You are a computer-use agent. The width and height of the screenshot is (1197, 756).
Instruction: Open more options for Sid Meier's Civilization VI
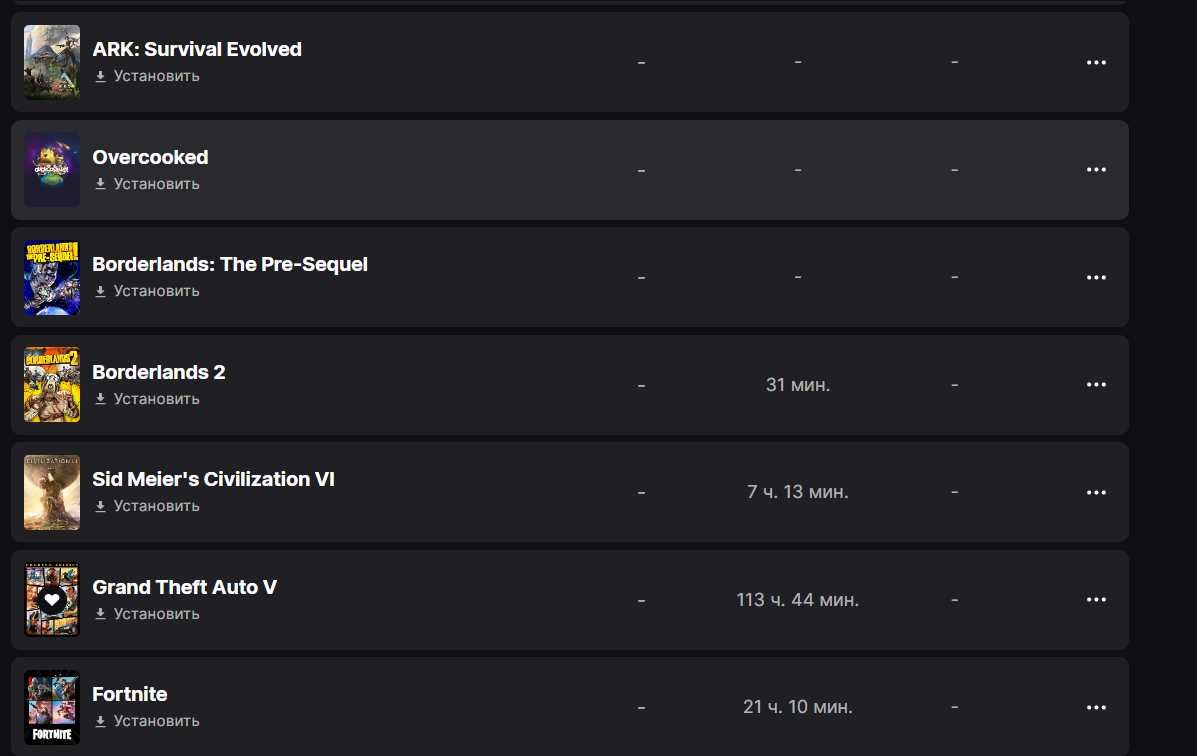pos(1096,493)
